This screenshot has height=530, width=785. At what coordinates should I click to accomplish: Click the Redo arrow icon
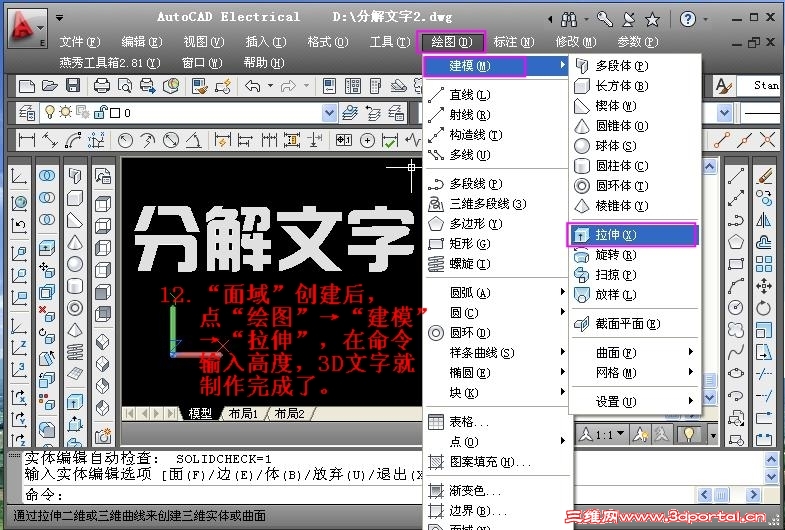pyautogui.click(x=288, y=86)
